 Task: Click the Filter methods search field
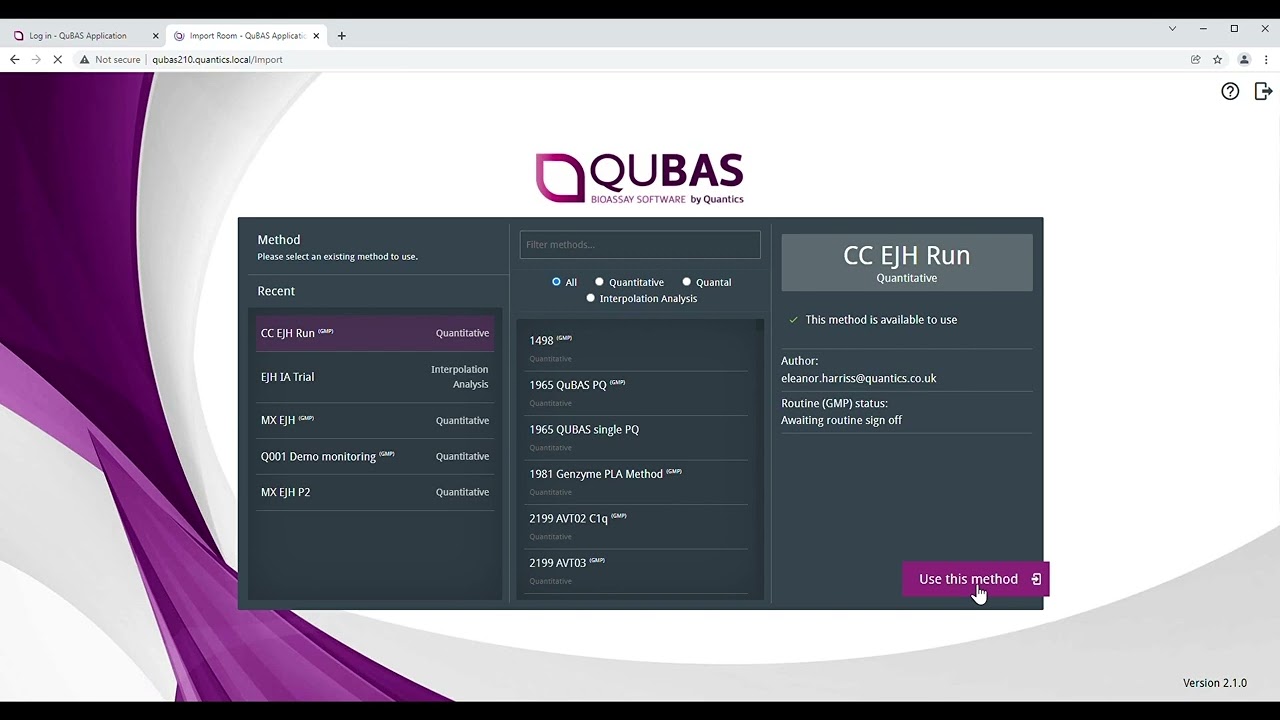(x=640, y=245)
